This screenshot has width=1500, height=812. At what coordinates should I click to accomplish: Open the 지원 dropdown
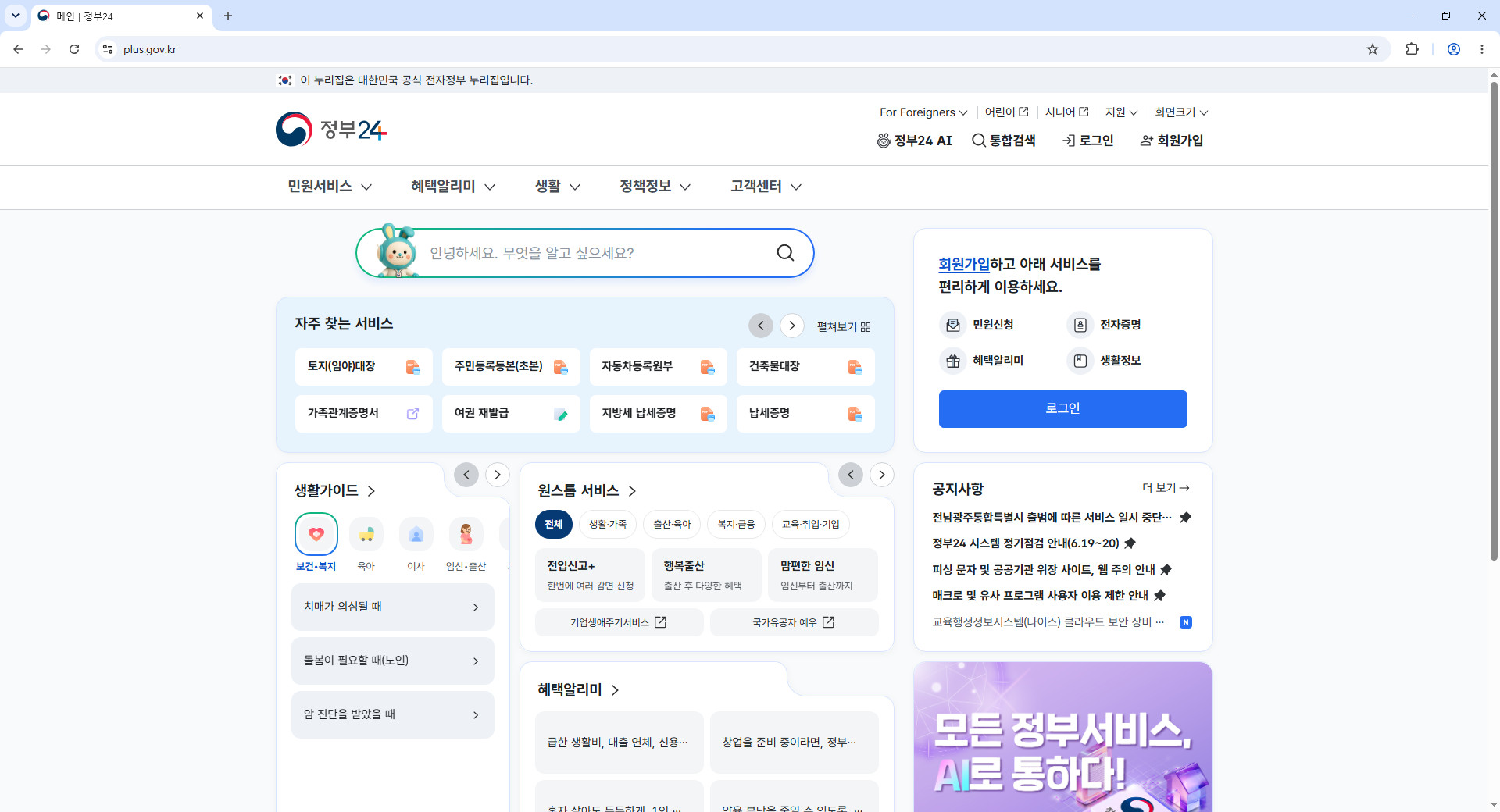pyautogui.click(x=1121, y=112)
